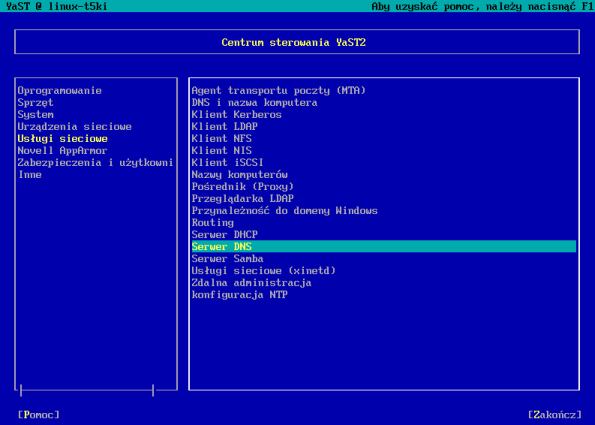Open the Klient NIS module
595x425 pixels.
222,151
